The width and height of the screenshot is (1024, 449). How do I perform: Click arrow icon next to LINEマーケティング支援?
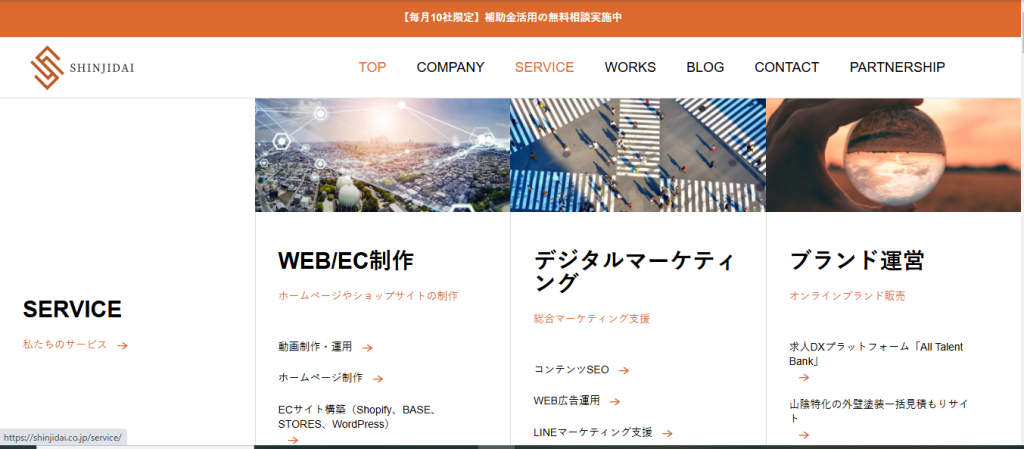coord(667,433)
